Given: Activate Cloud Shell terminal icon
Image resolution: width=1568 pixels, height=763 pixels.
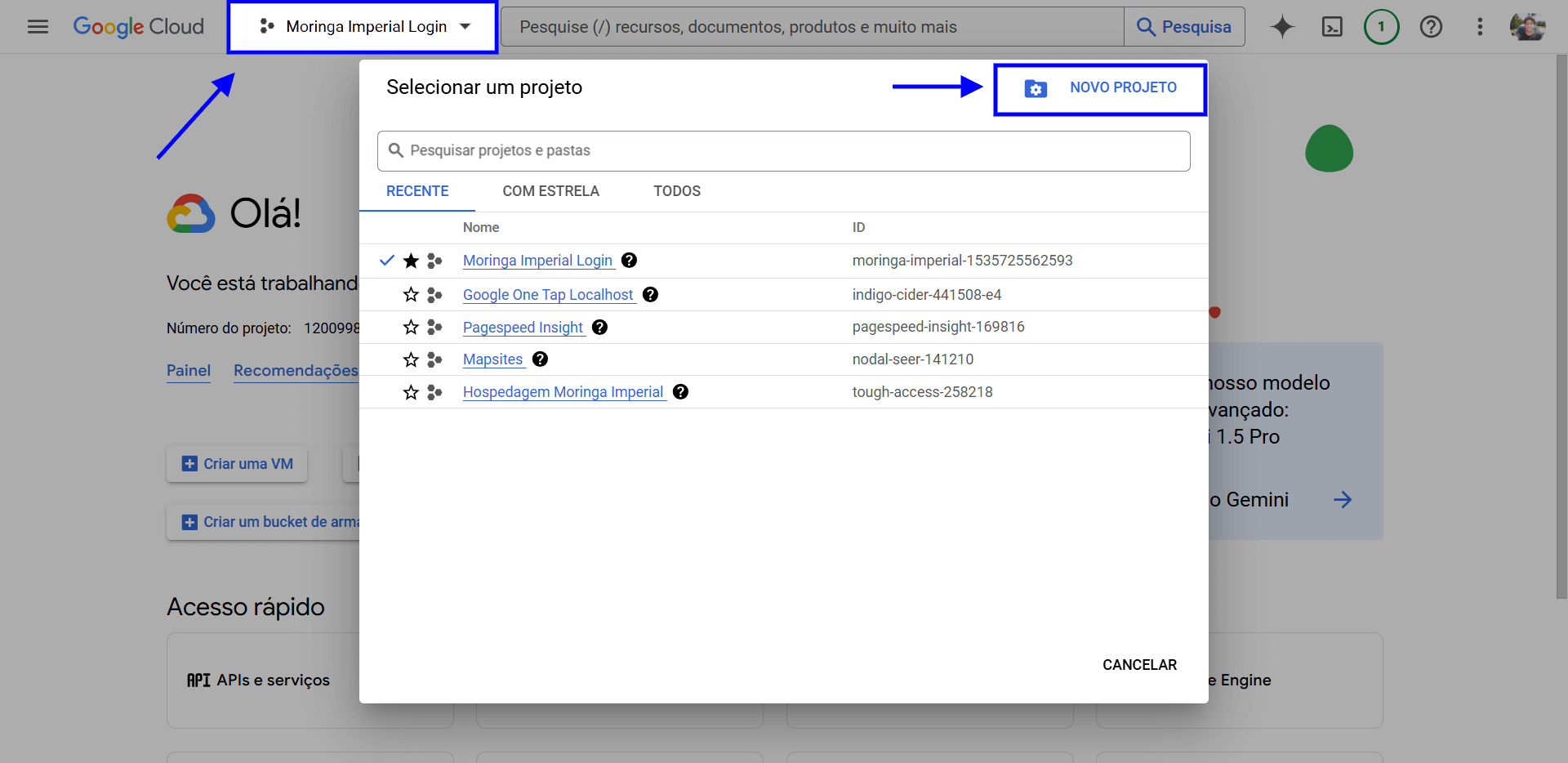Looking at the screenshot, I should coord(1332,27).
